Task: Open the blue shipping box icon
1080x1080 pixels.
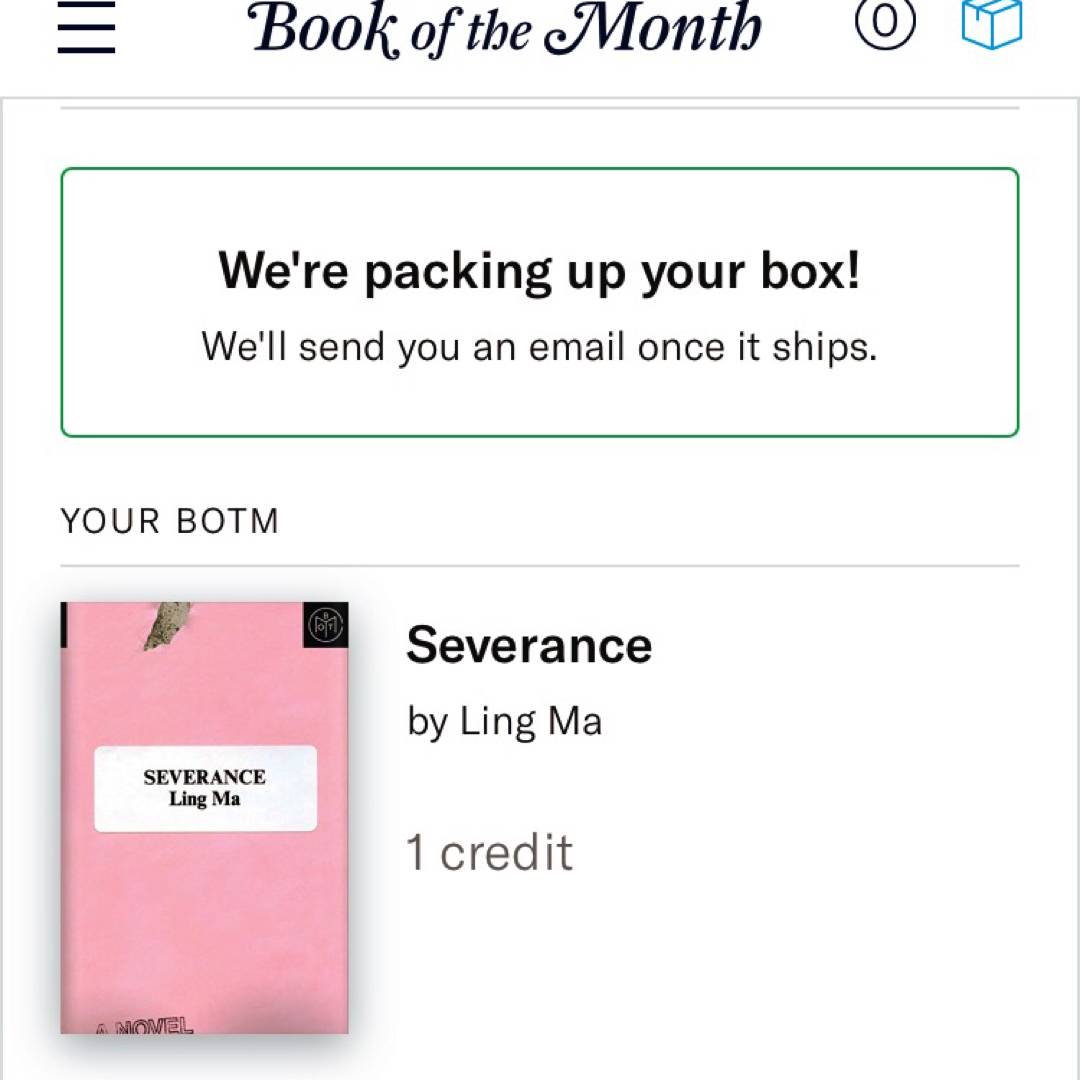Action: click(991, 23)
